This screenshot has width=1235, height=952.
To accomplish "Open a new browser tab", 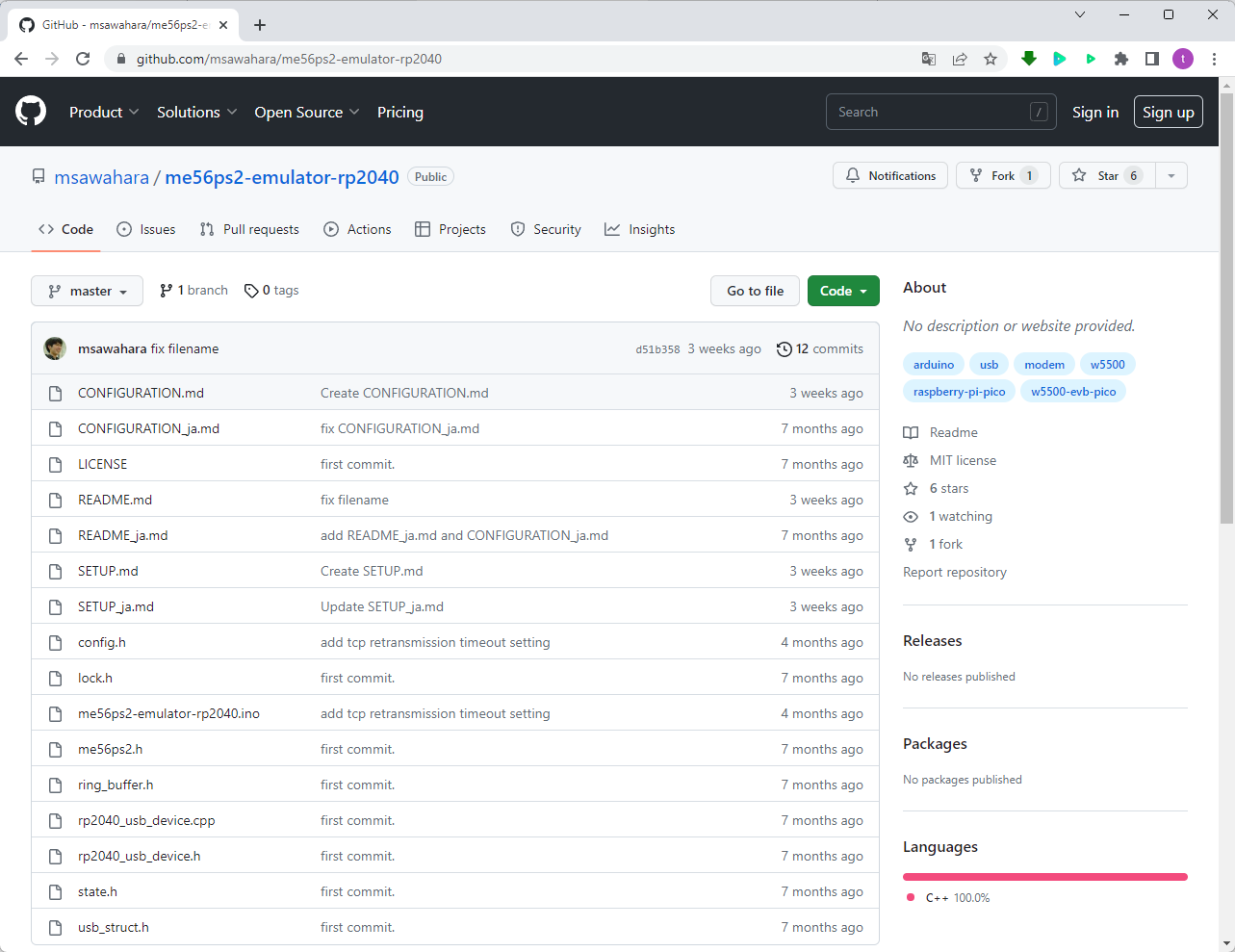I will click(260, 25).
